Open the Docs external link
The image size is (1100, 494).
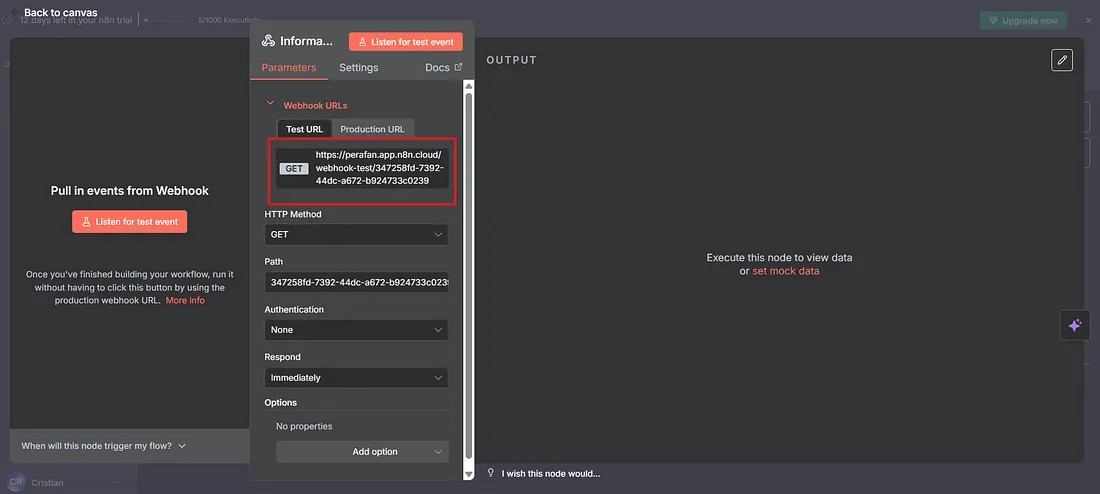coord(443,67)
